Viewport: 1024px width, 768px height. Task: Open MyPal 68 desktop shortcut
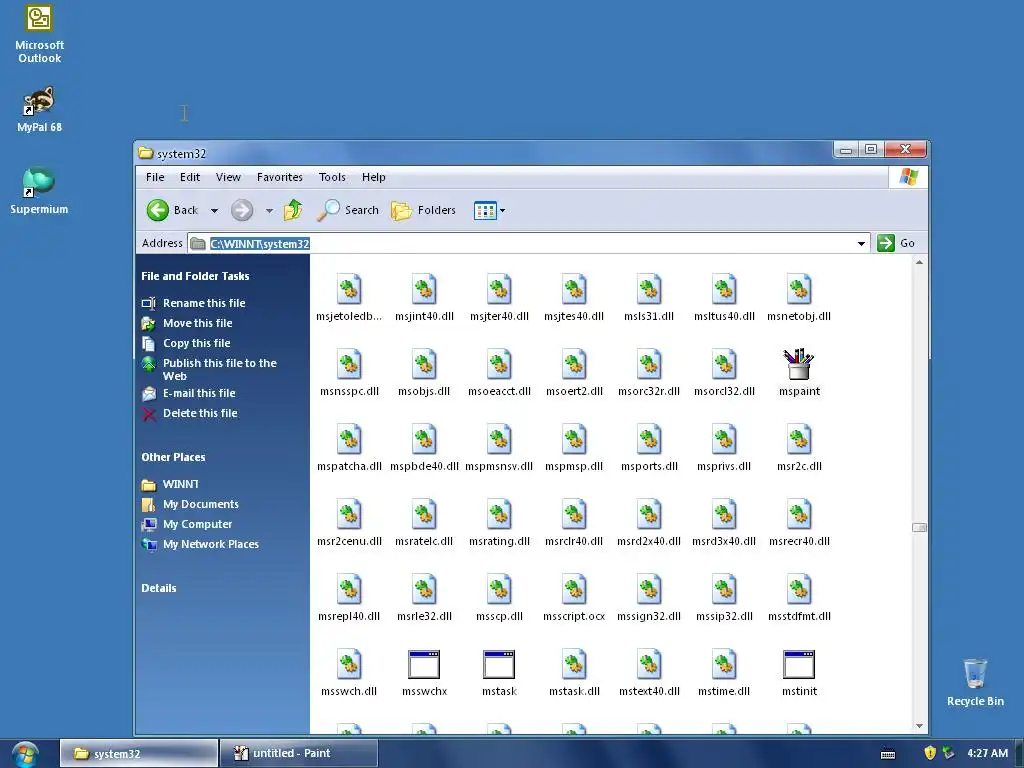click(x=39, y=109)
